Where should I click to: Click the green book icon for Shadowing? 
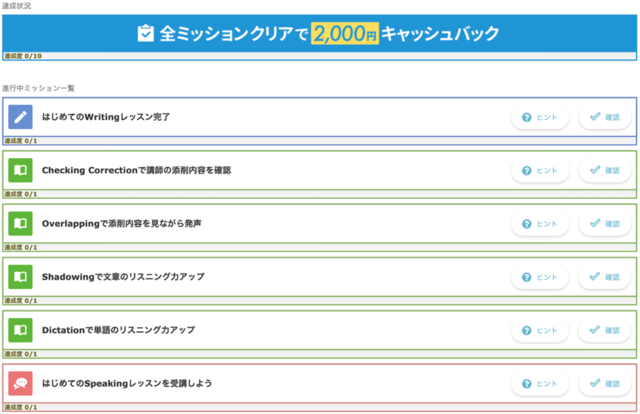20,276
